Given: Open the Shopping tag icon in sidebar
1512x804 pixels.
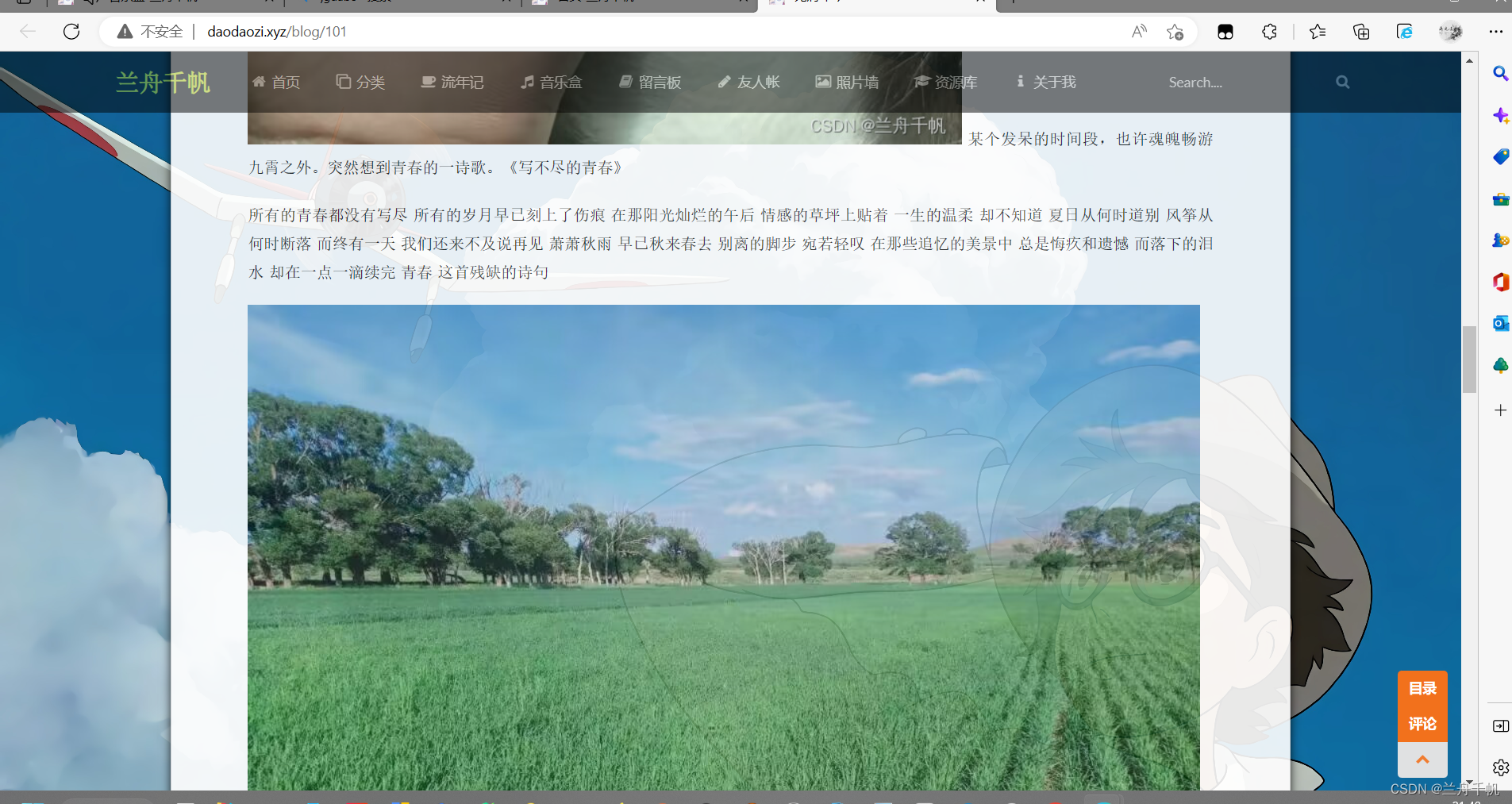Looking at the screenshot, I should point(1501,157).
